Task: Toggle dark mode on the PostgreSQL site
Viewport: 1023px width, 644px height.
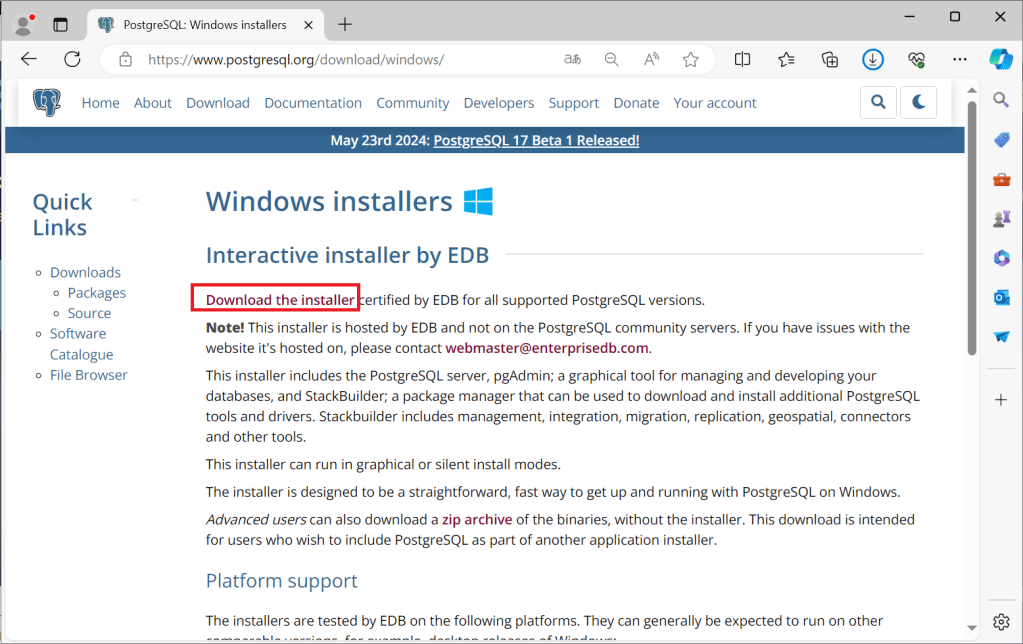Action: (x=918, y=102)
